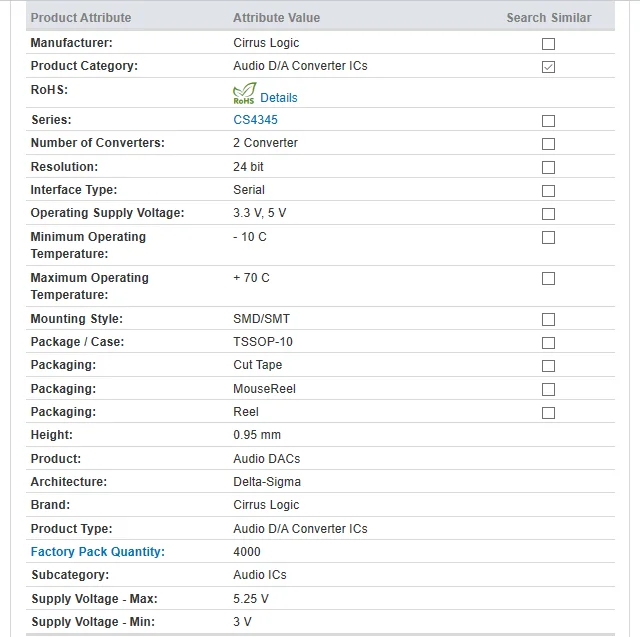640x637 pixels.
Task: Open the RoHS Details link
Action: [x=279, y=98]
